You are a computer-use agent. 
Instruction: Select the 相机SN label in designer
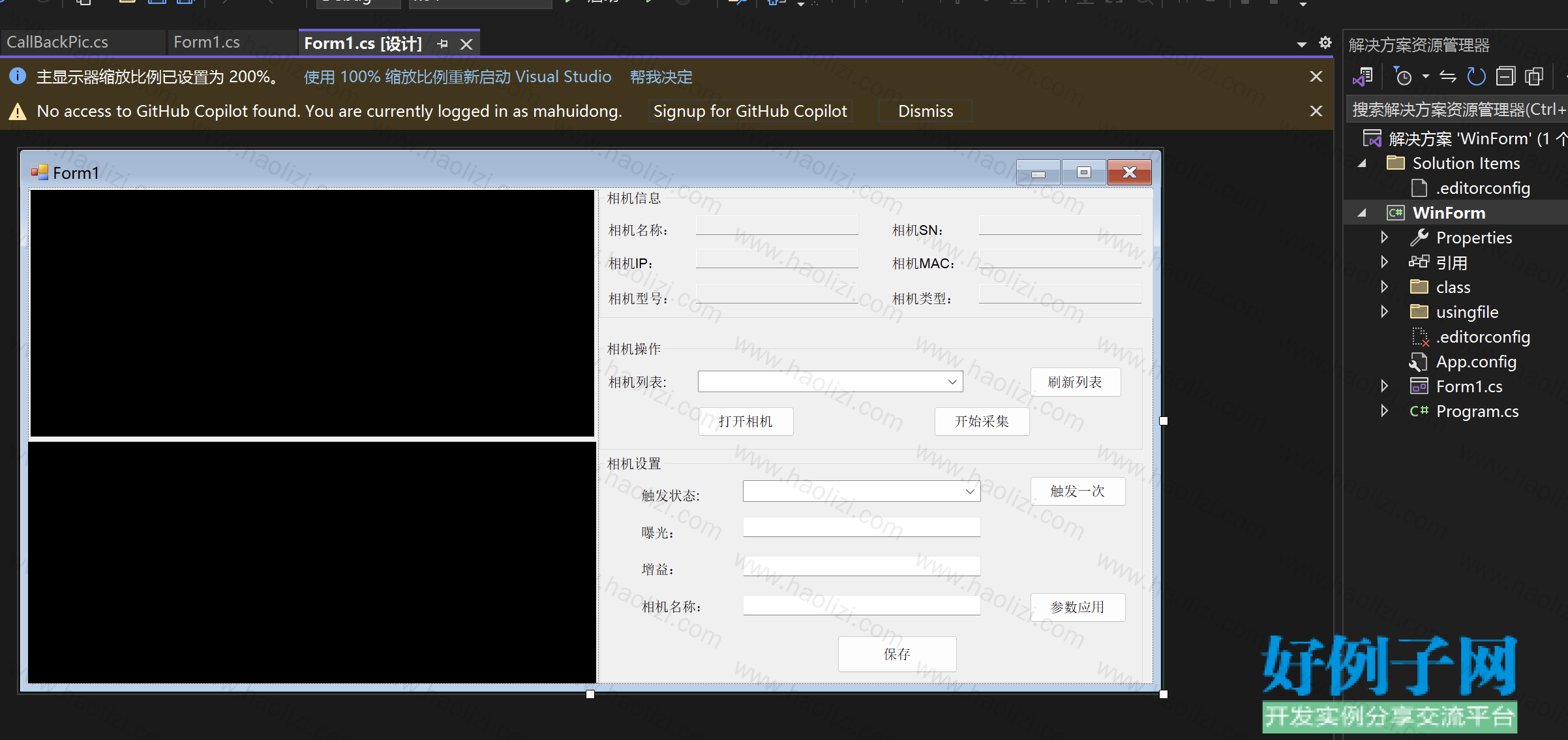[917, 230]
